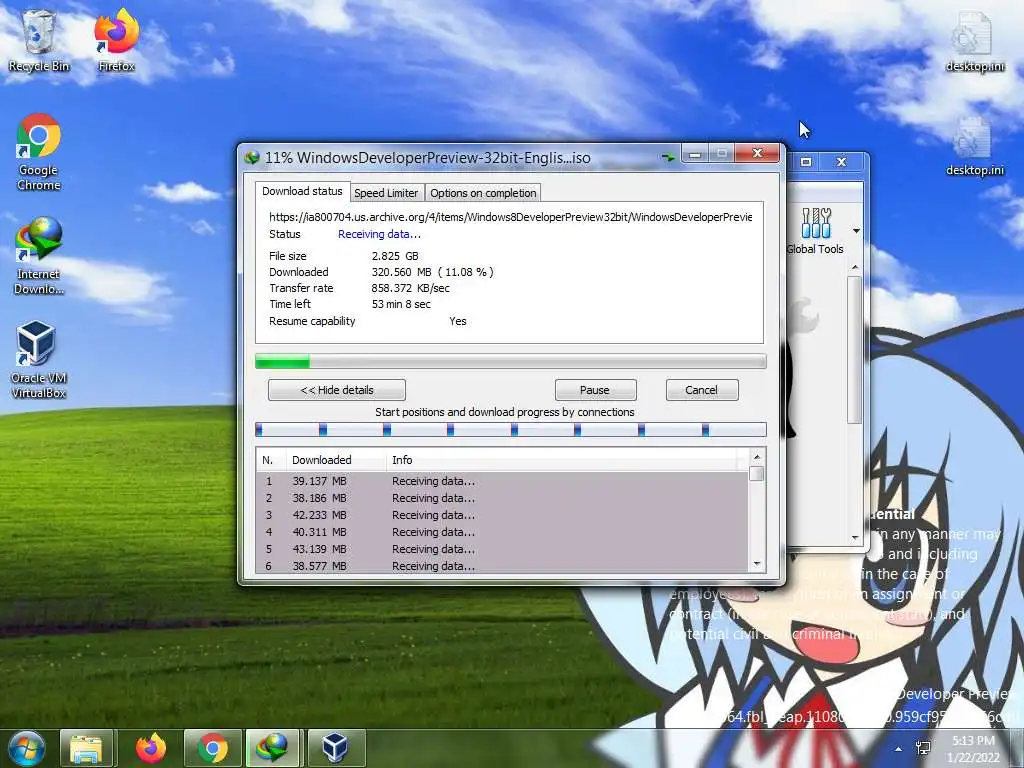Show hidden system tray icons
The height and width of the screenshot is (768, 1024).
899,749
